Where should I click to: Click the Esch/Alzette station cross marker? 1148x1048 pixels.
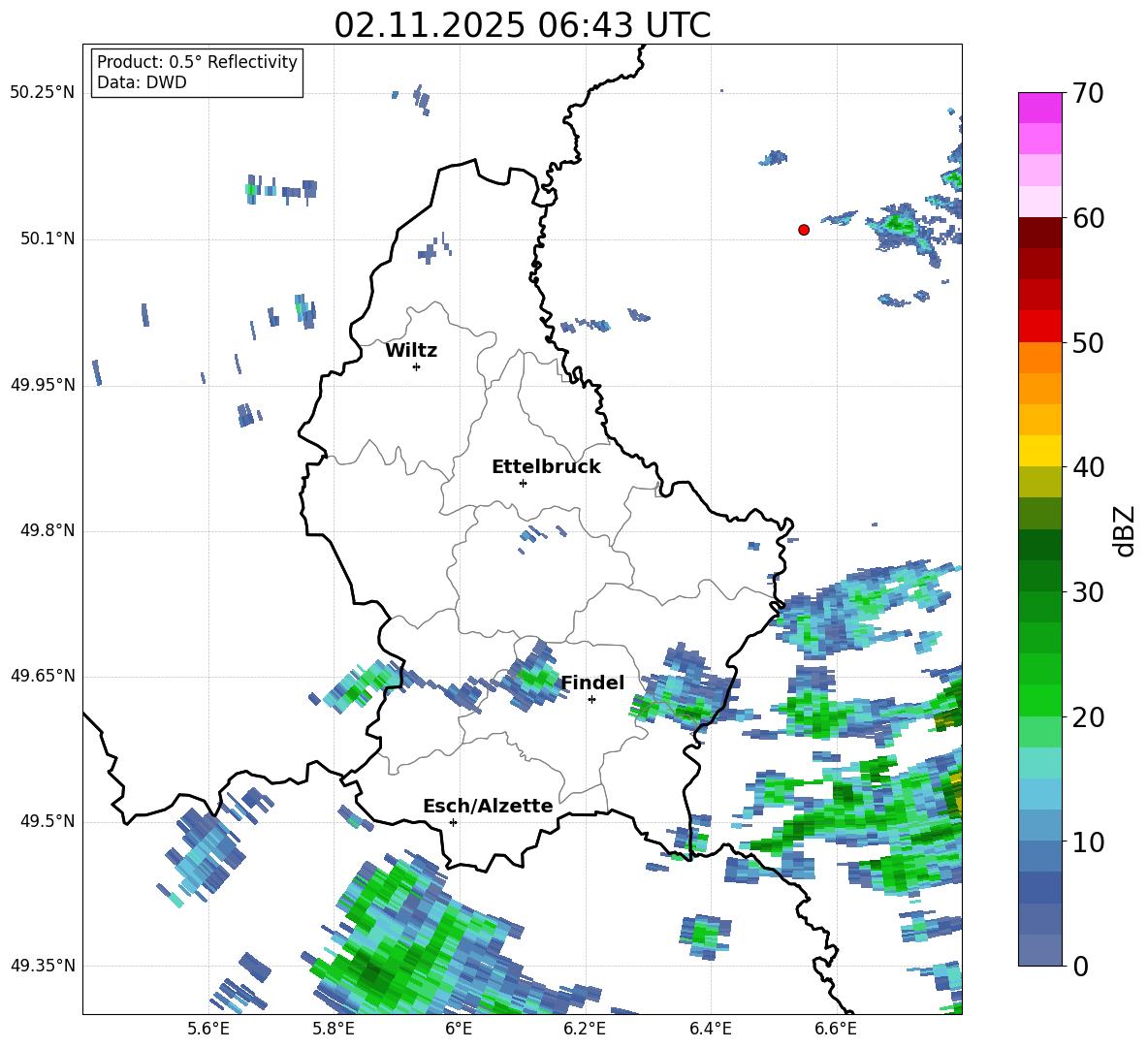[453, 822]
